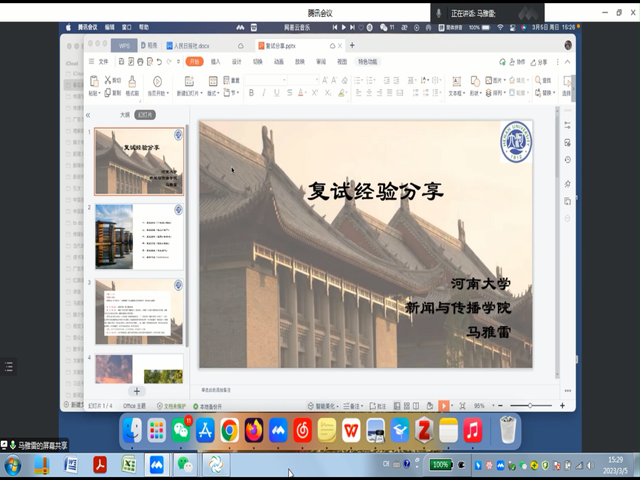Open the Music app in dock

click(x=473, y=430)
